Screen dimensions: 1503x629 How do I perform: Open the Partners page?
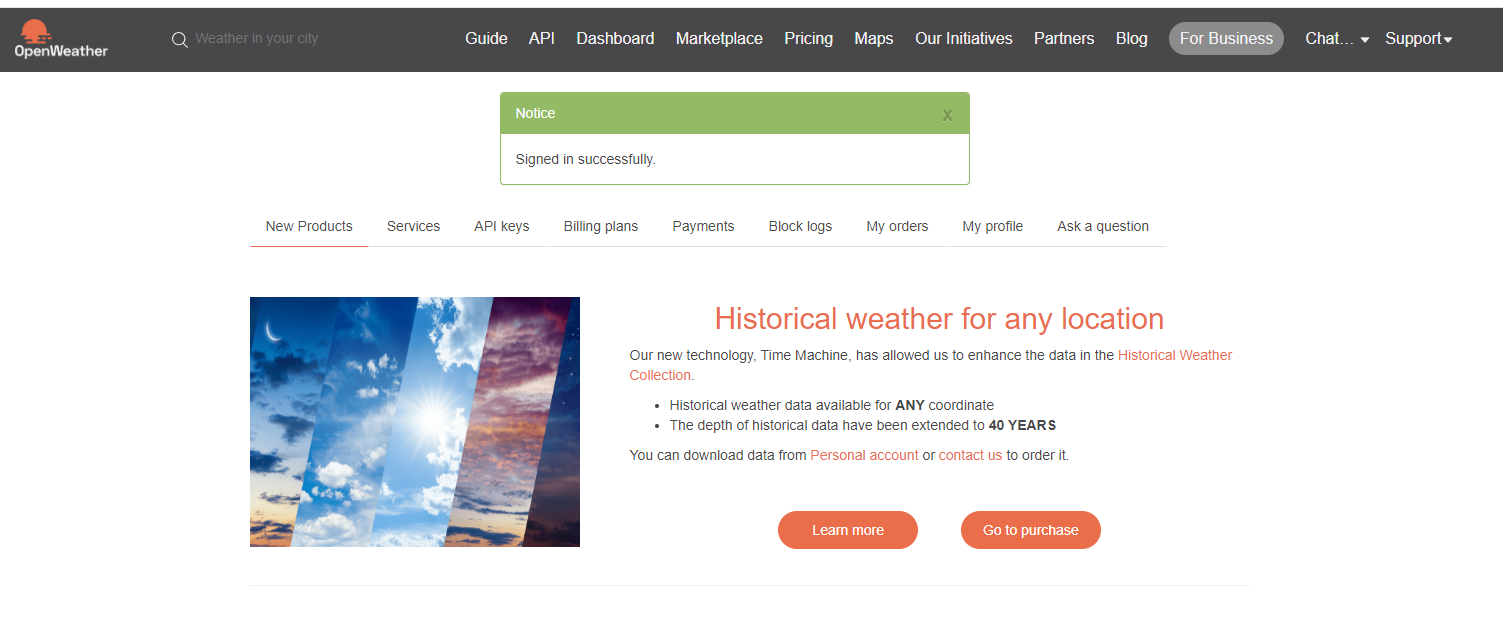tap(1064, 39)
